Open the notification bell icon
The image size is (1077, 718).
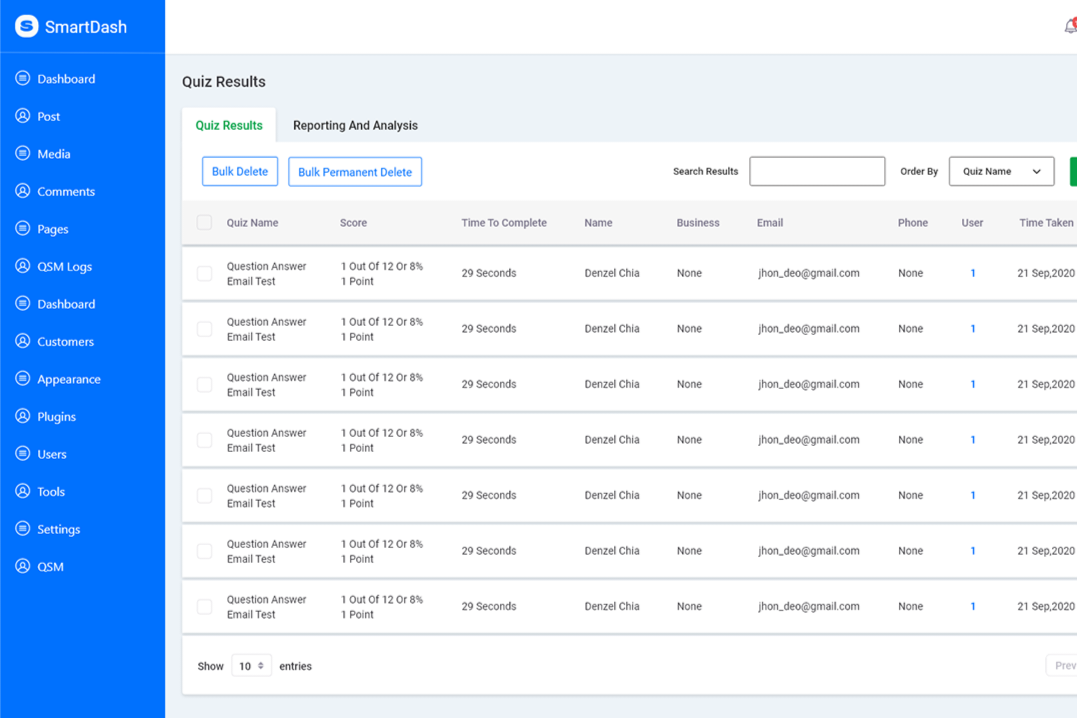[1070, 27]
